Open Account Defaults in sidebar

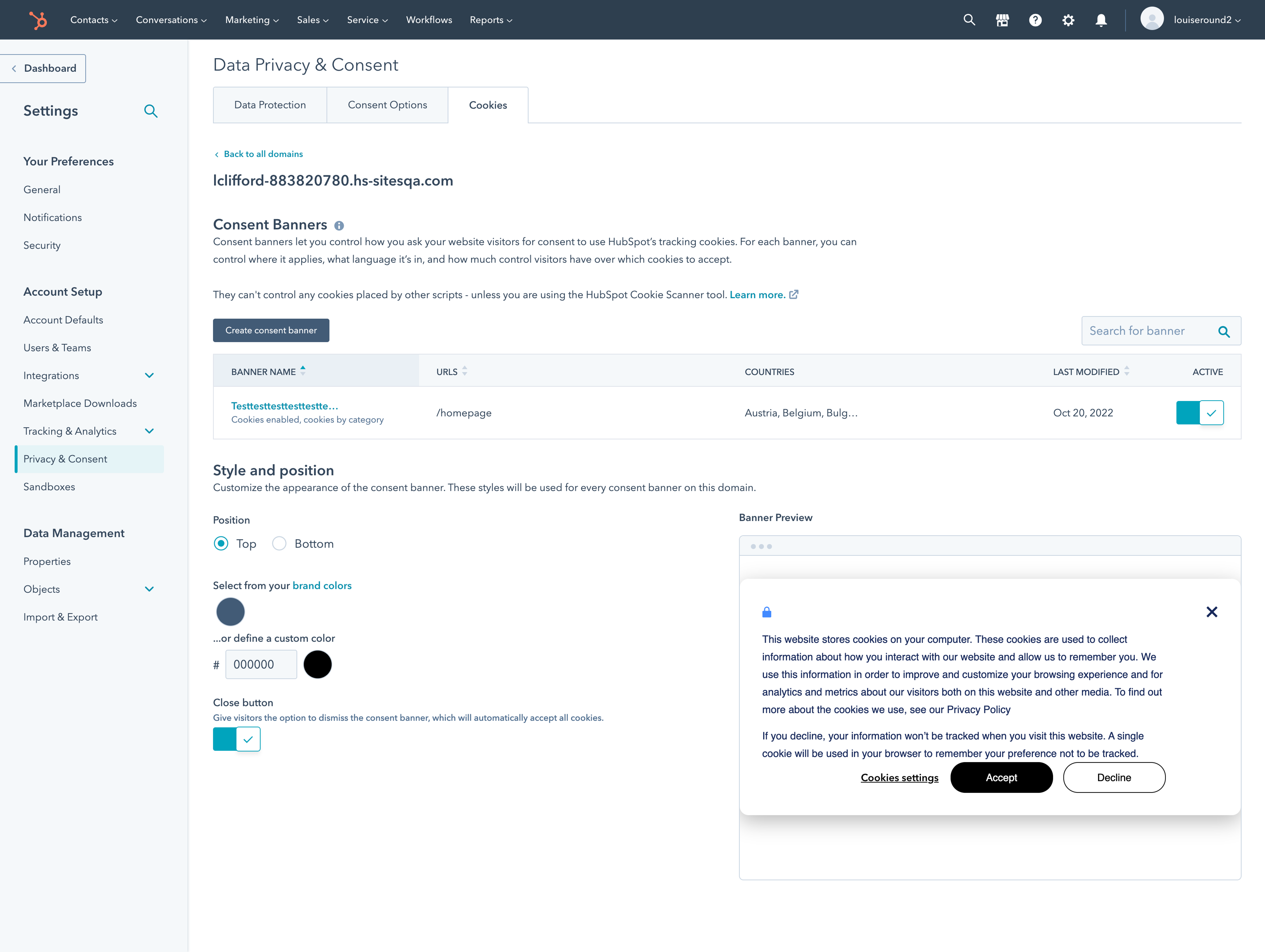coord(63,320)
